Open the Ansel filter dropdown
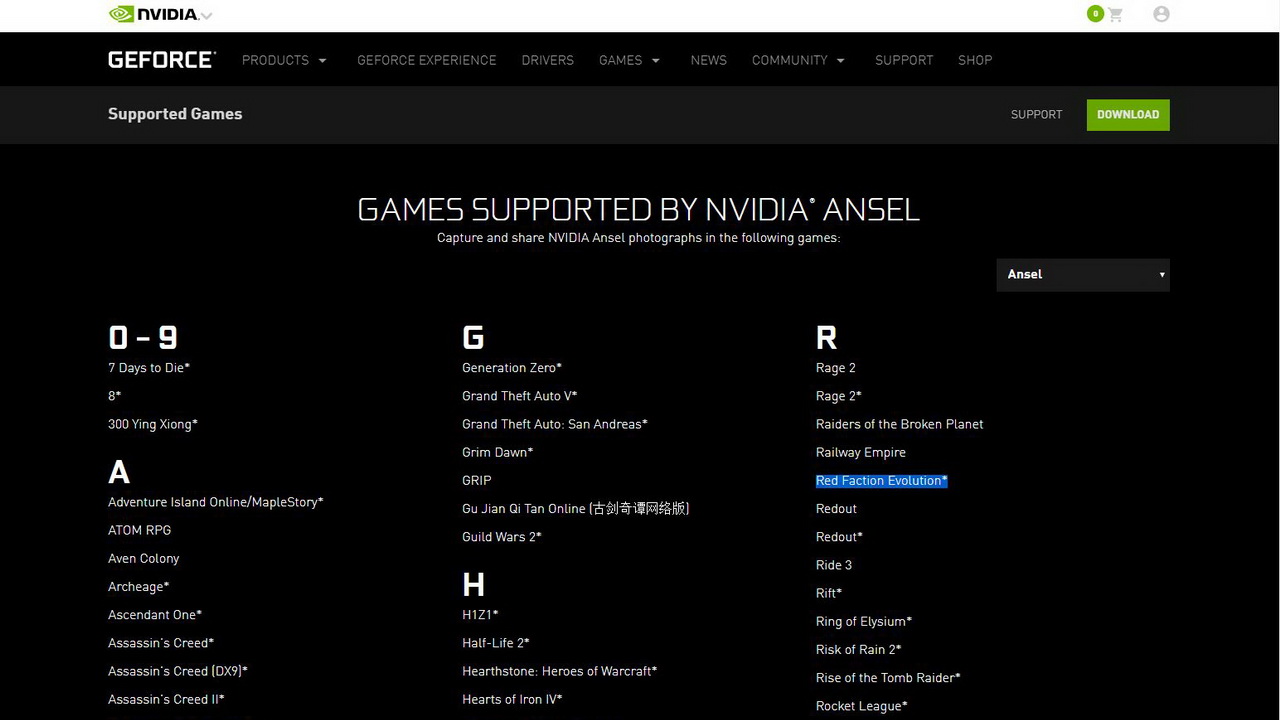Screen dimensions: 1280x720 coord(1083,274)
